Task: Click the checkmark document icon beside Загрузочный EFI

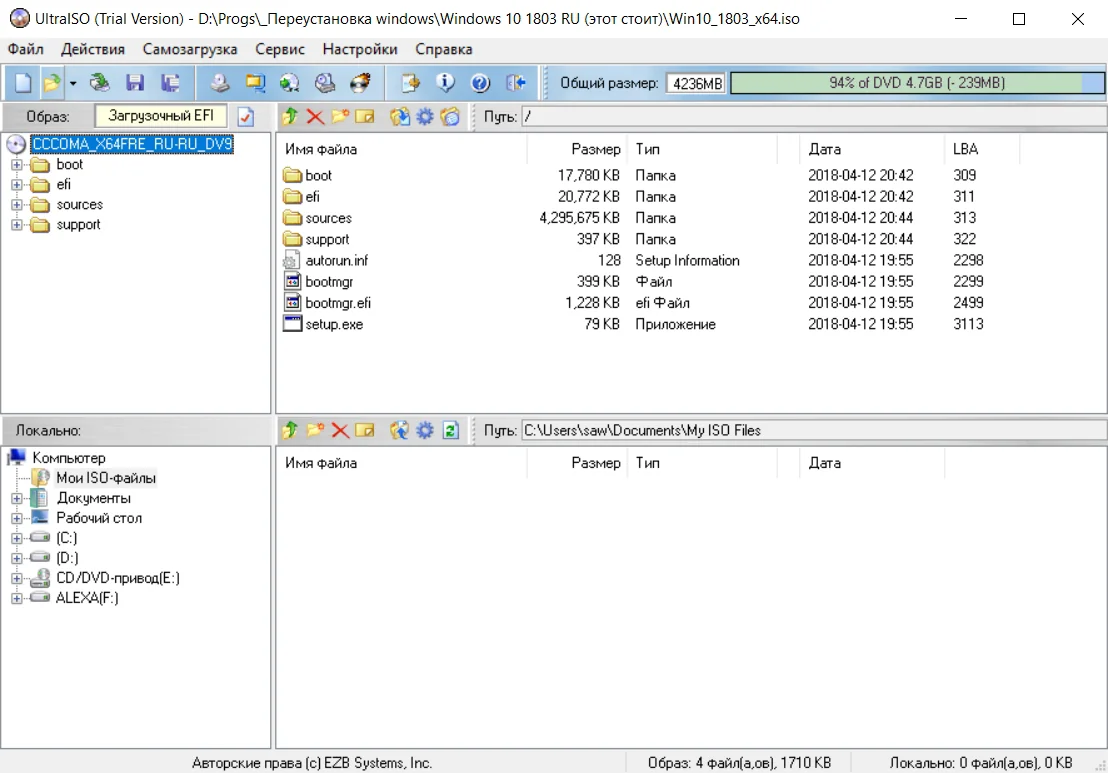Action: click(x=246, y=117)
